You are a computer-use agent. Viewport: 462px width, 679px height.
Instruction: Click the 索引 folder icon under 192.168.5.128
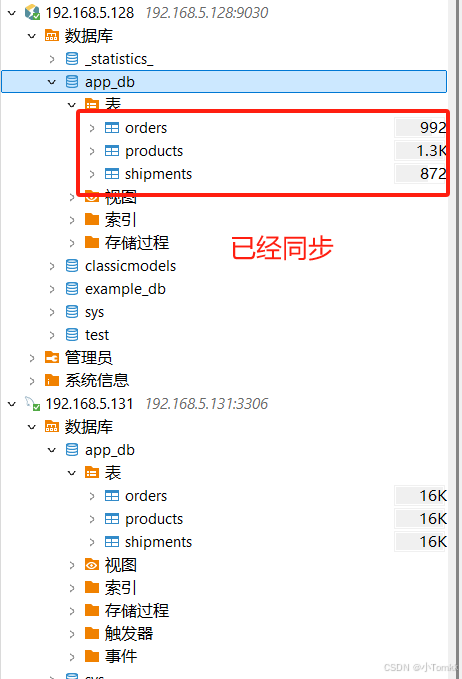(x=92, y=220)
